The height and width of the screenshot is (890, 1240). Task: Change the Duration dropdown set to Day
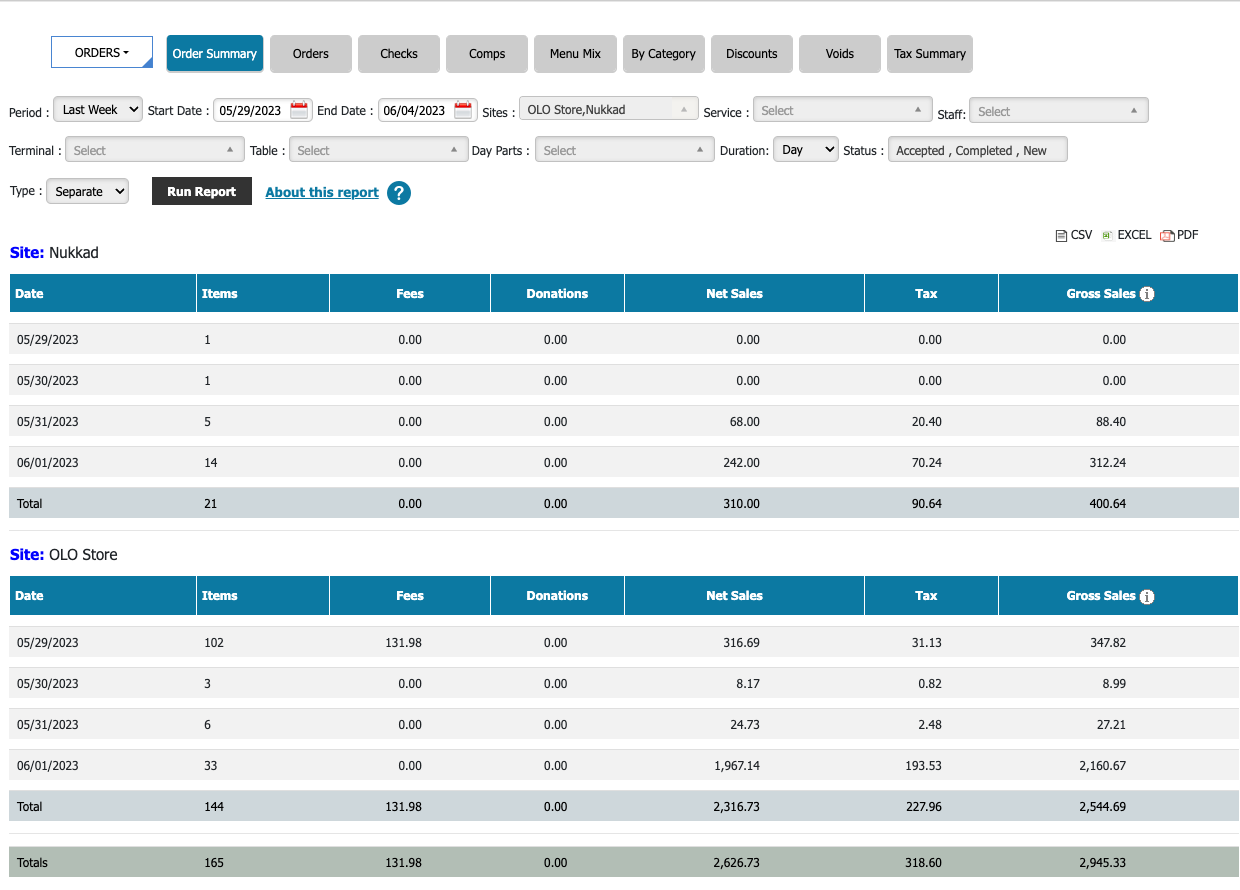(x=806, y=150)
